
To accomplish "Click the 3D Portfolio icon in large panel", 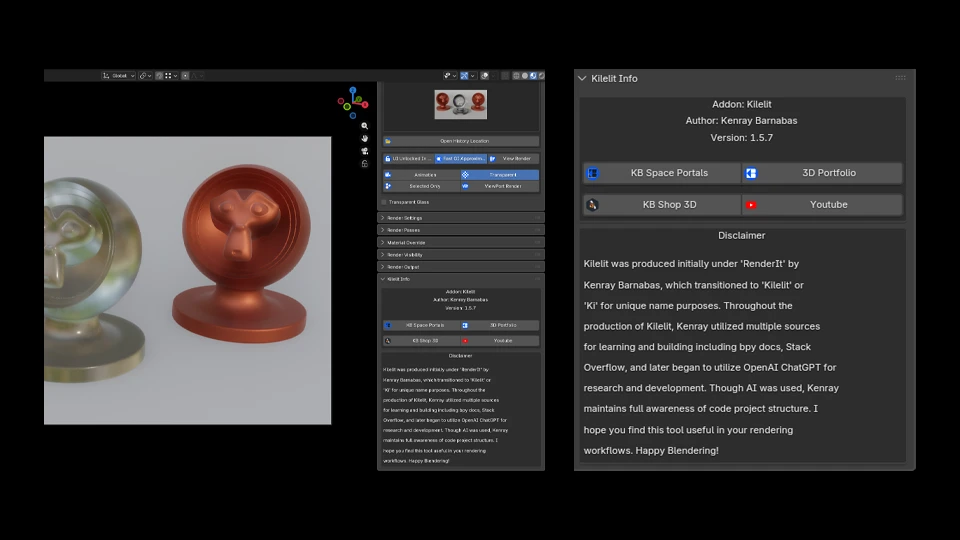I will pos(751,173).
